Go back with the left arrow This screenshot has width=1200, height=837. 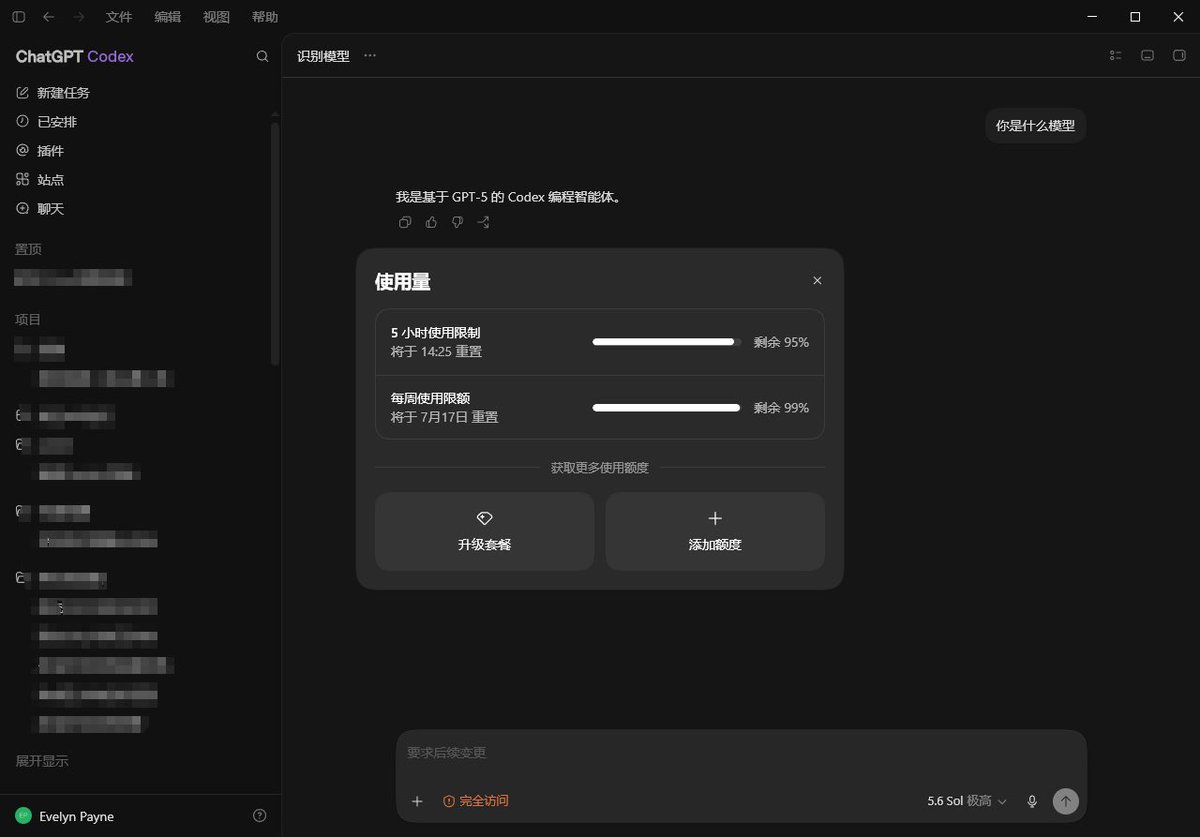pos(49,17)
